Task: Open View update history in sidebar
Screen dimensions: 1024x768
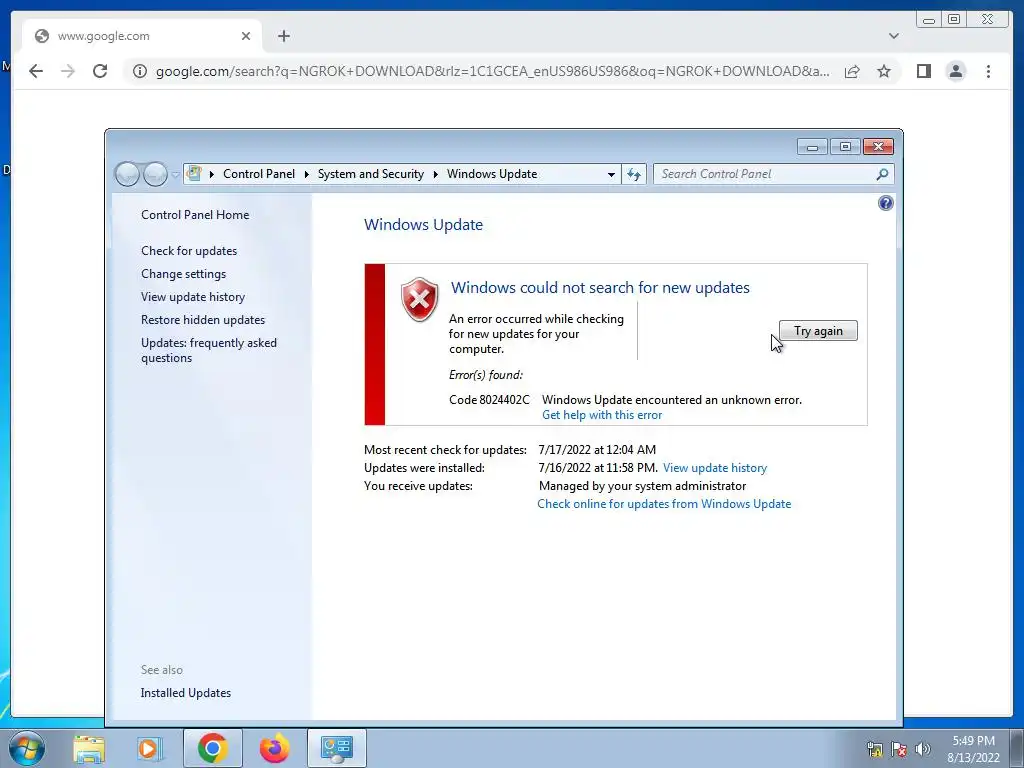Action: tap(193, 297)
